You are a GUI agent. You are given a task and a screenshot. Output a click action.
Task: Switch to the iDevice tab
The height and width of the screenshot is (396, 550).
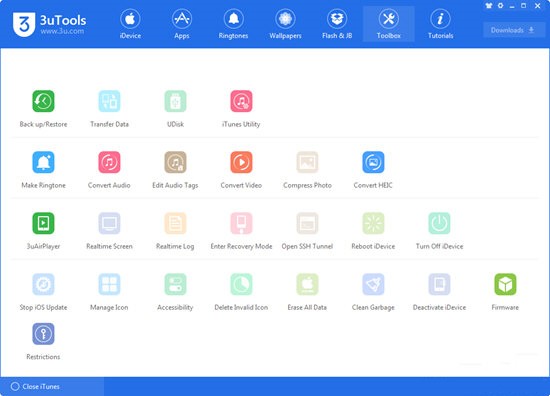pos(130,24)
